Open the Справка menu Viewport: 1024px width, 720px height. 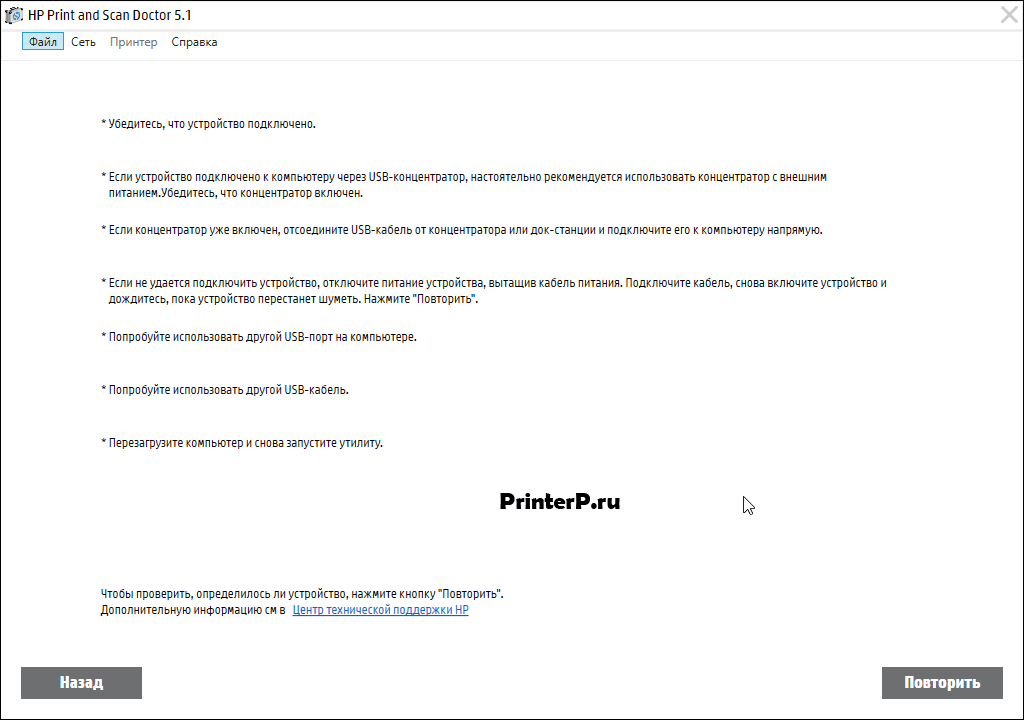pyautogui.click(x=194, y=42)
